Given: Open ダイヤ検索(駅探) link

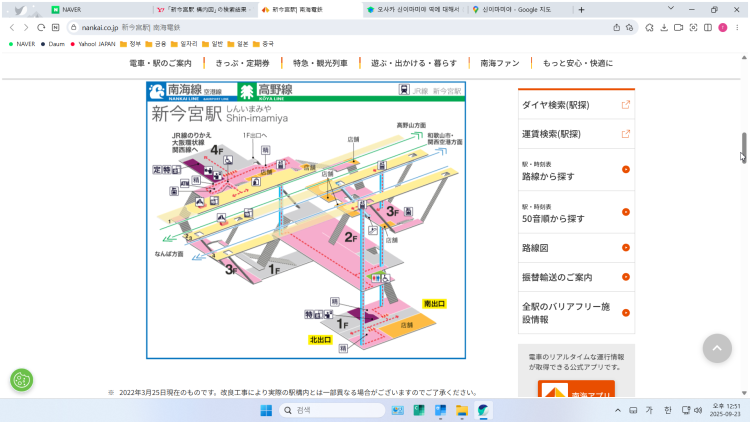Looking at the screenshot, I should pyautogui.click(x=576, y=105).
